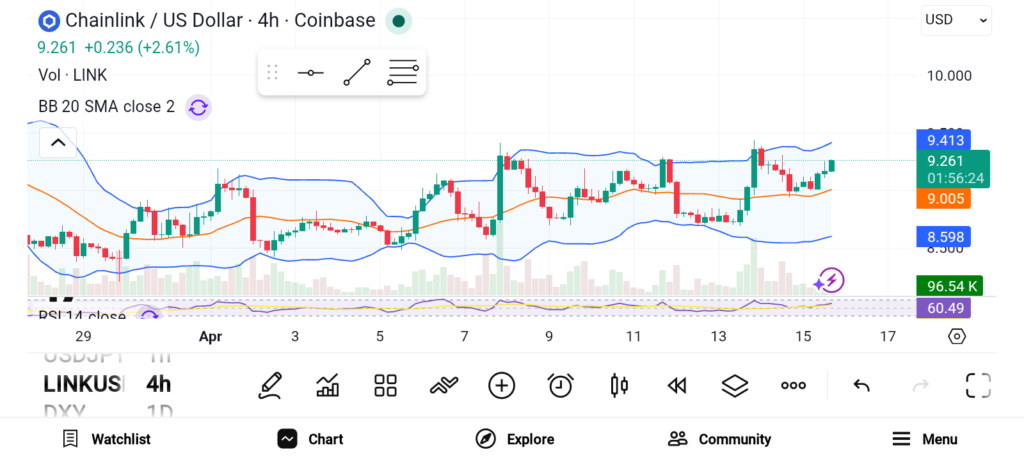The width and height of the screenshot is (1024, 461).
Task: Toggle fullscreen mode
Action: (x=977, y=385)
